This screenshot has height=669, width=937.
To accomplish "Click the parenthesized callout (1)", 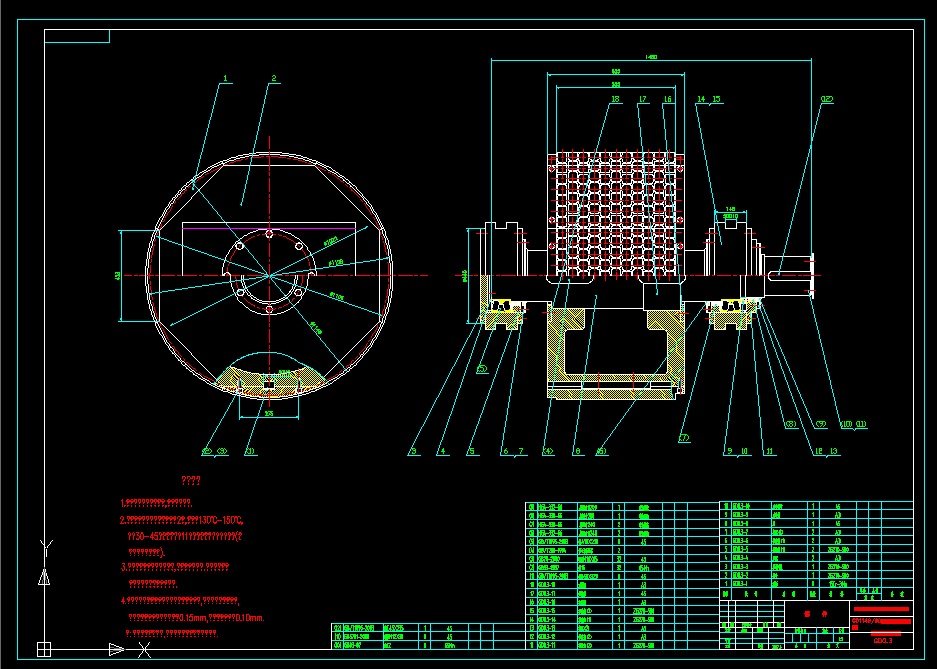I will point(250,452).
